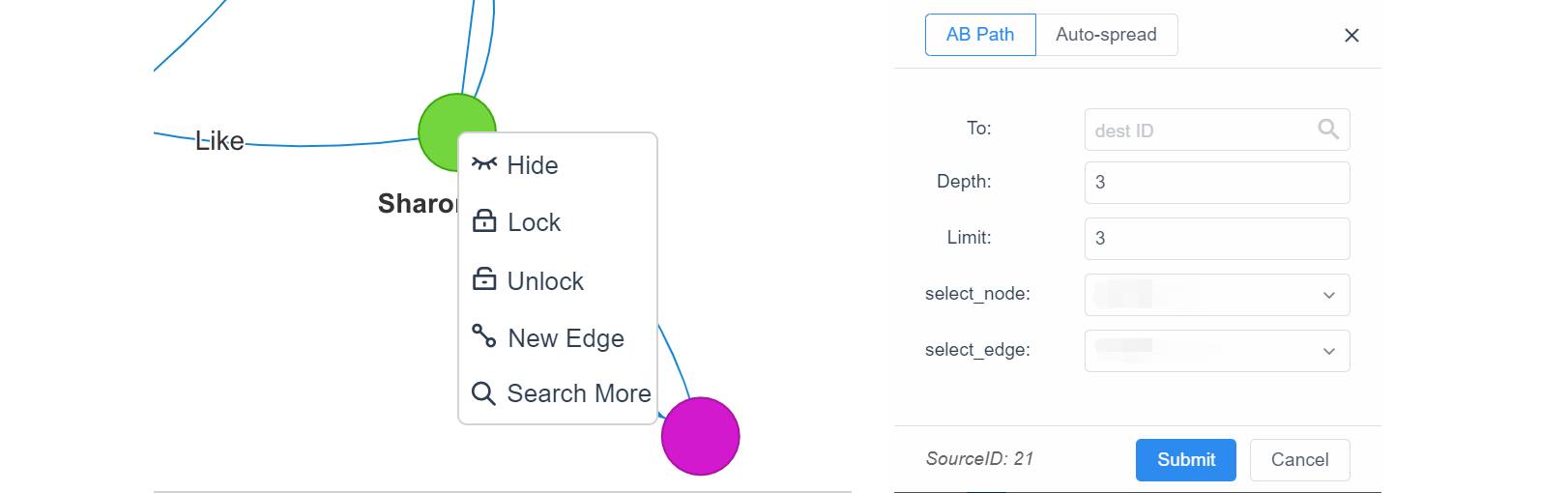Switch to the AB Path tab

[x=980, y=35]
